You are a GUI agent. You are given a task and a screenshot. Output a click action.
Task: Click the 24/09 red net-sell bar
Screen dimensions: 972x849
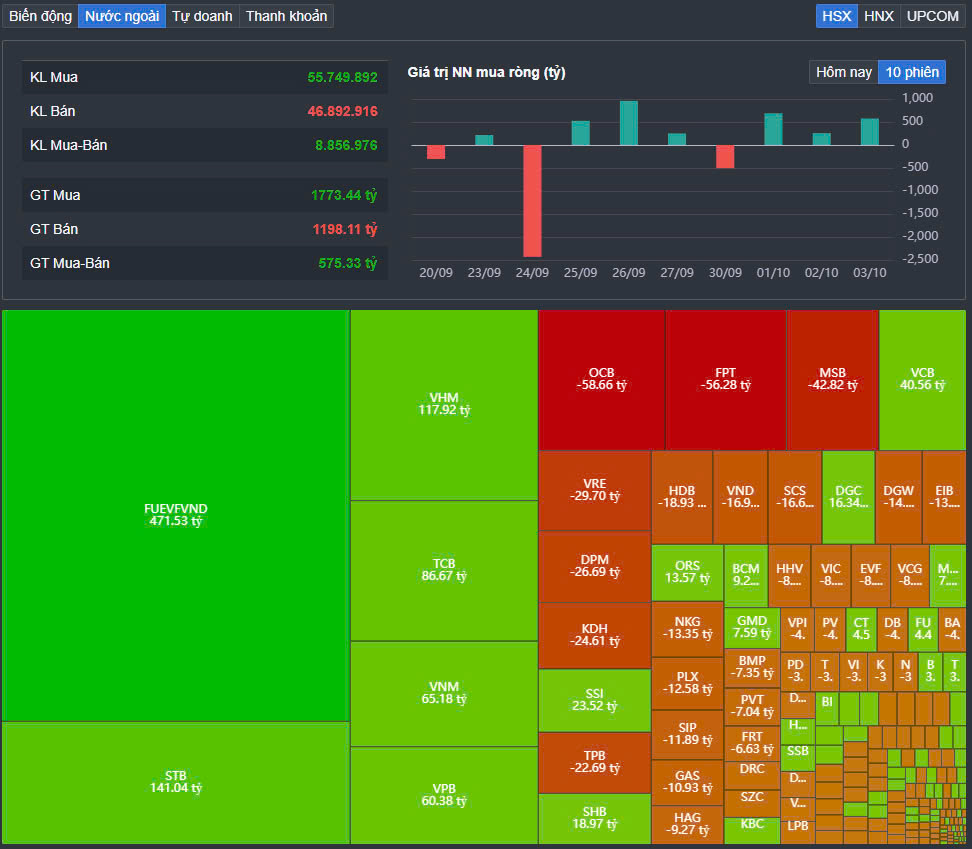point(532,201)
